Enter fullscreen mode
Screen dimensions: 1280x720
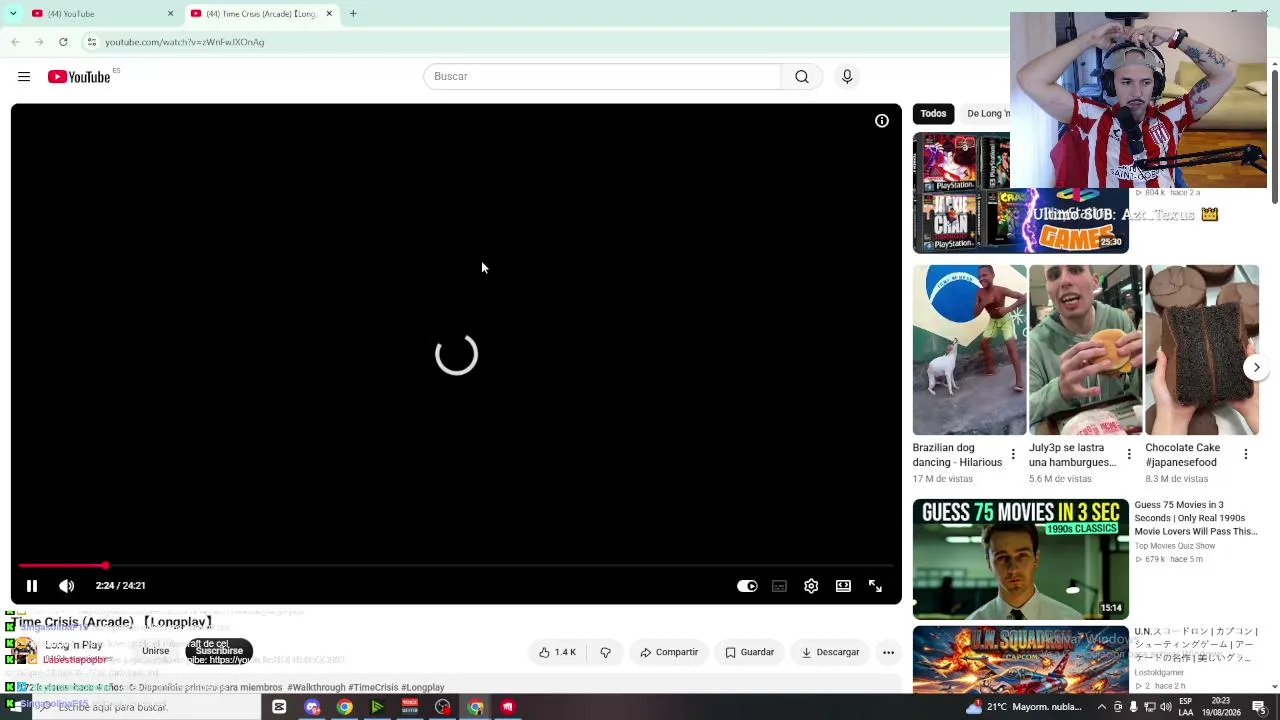click(x=875, y=586)
